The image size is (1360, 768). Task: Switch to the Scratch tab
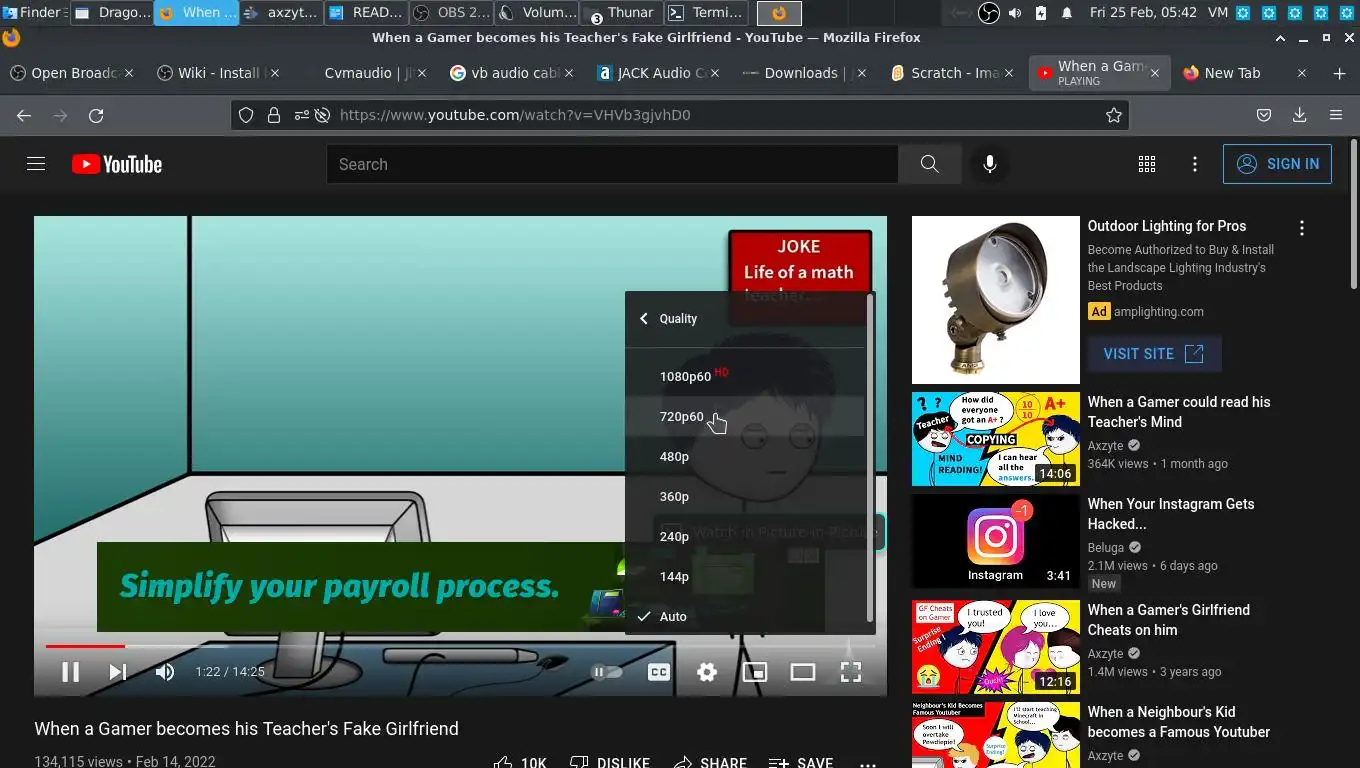953,73
